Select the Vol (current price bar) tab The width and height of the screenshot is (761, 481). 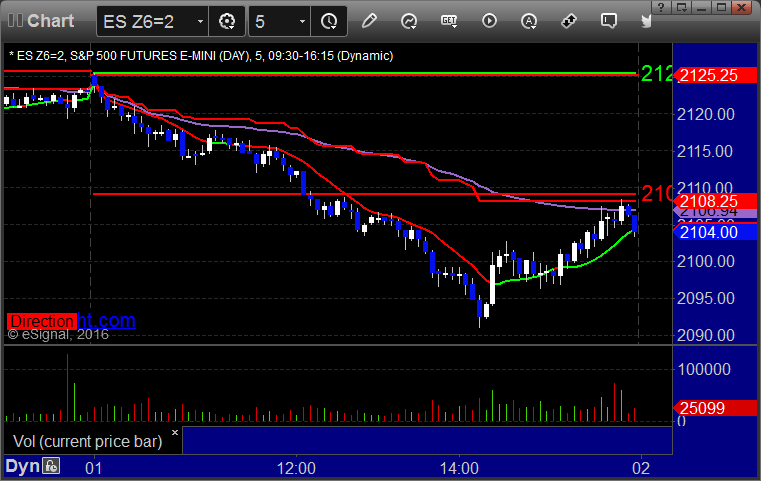tap(87, 441)
